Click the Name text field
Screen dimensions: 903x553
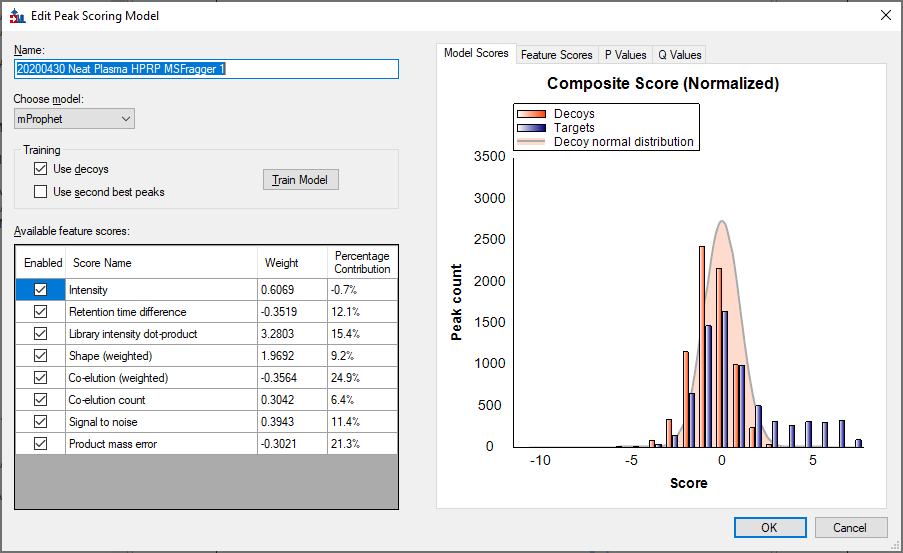(206, 69)
